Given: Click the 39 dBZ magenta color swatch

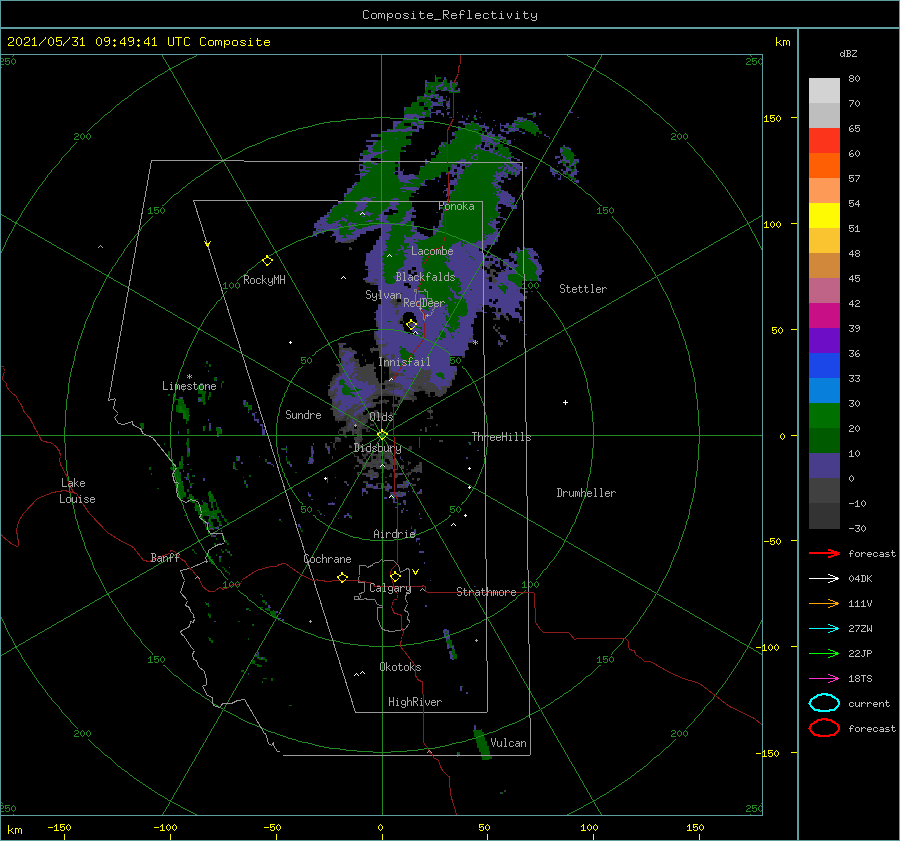Looking at the screenshot, I should tap(824, 316).
